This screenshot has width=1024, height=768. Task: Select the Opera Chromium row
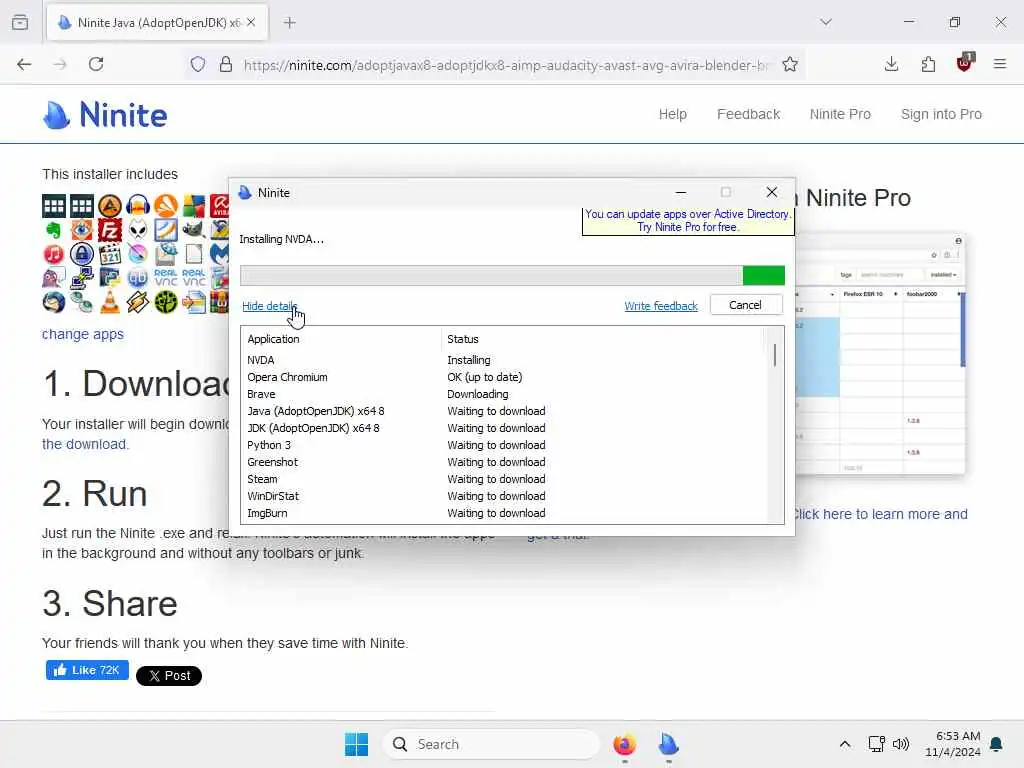click(x=502, y=377)
